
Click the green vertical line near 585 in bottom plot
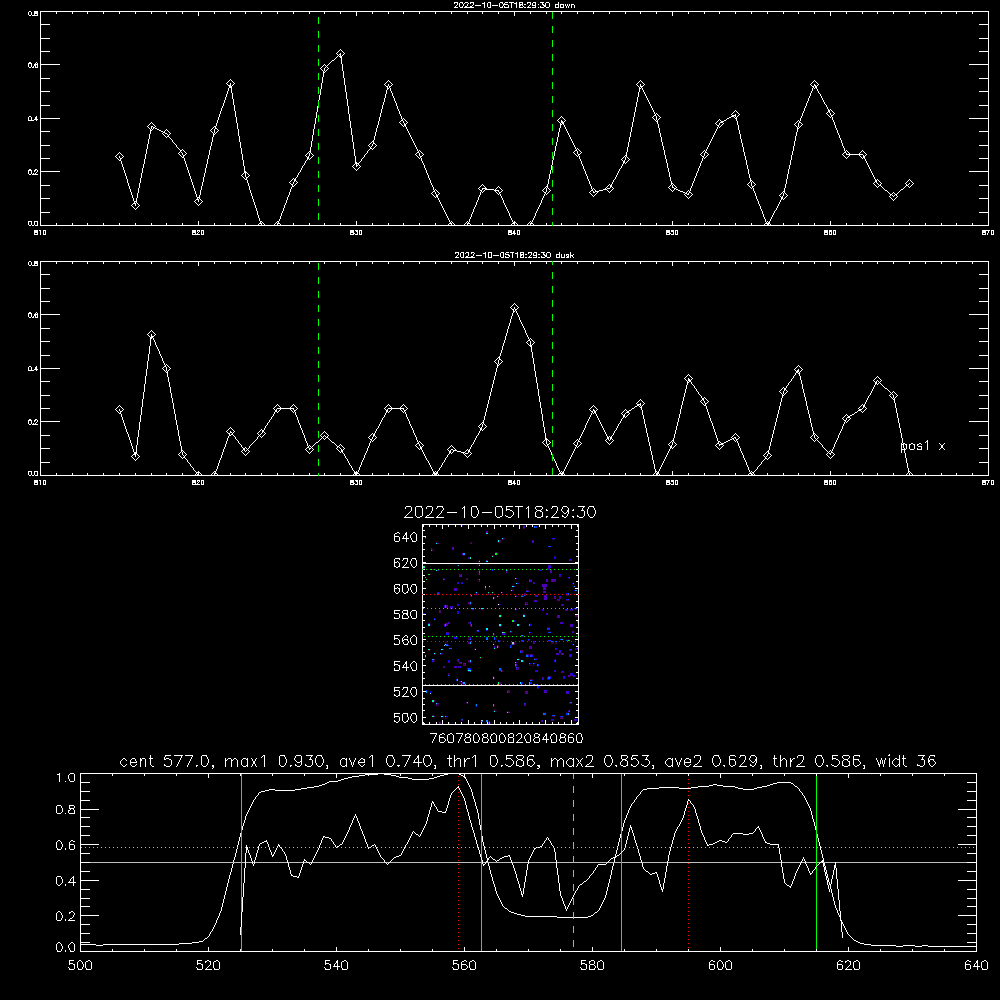coord(622,862)
